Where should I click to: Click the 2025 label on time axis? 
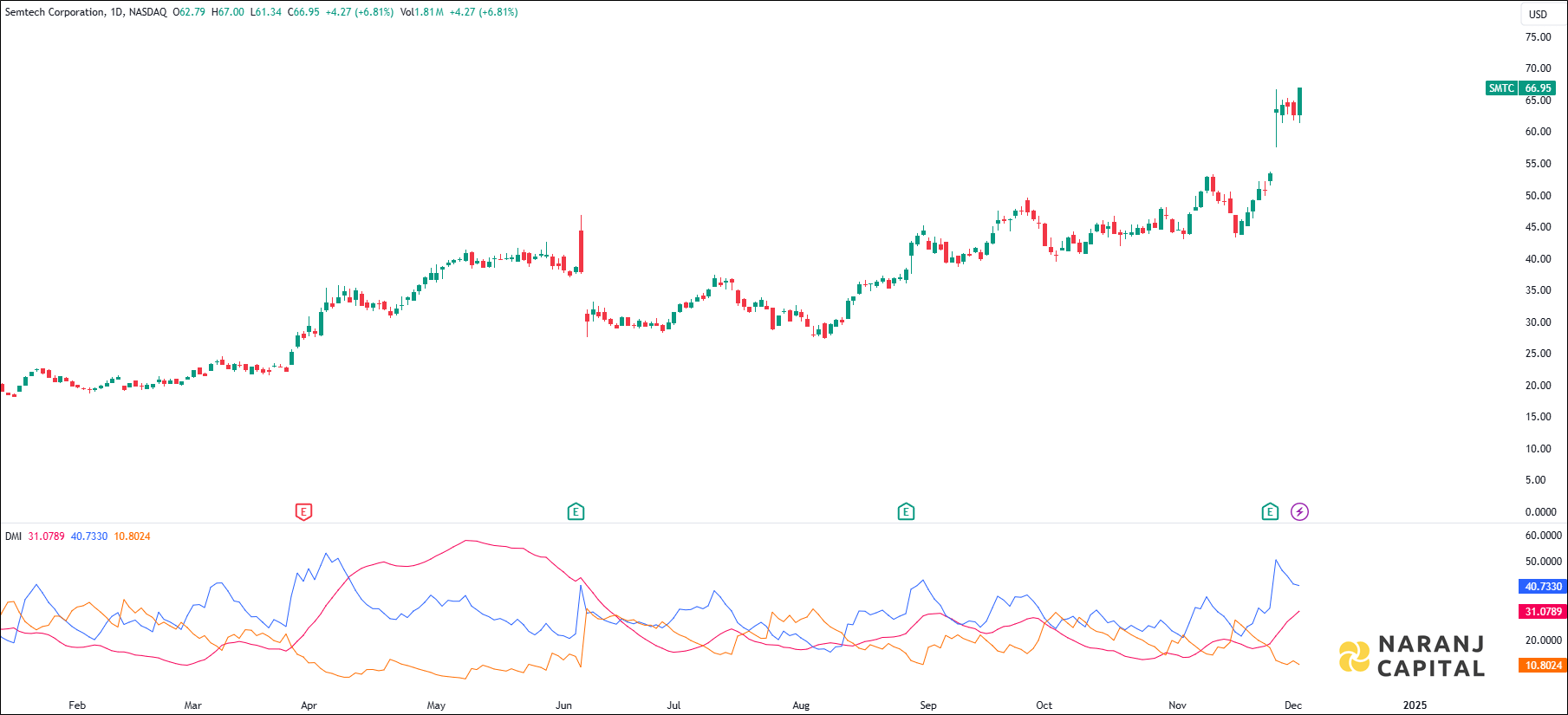click(1415, 705)
